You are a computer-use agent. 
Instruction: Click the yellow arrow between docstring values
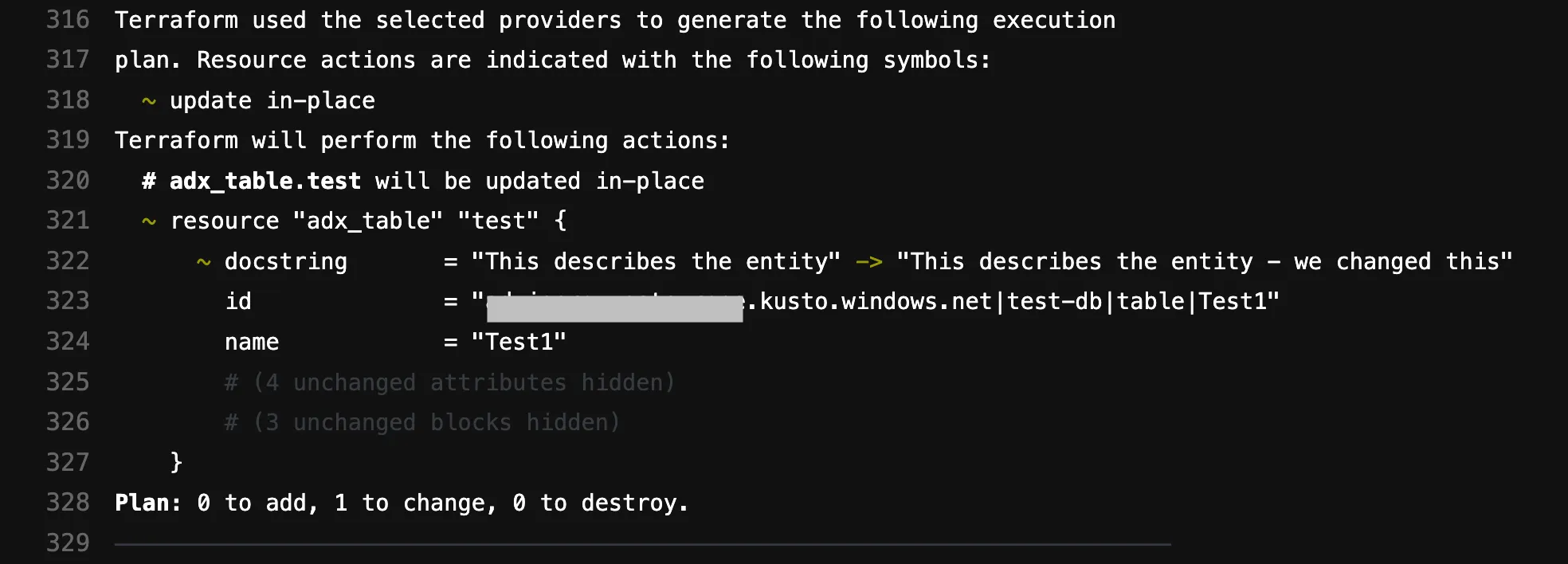(868, 262)
